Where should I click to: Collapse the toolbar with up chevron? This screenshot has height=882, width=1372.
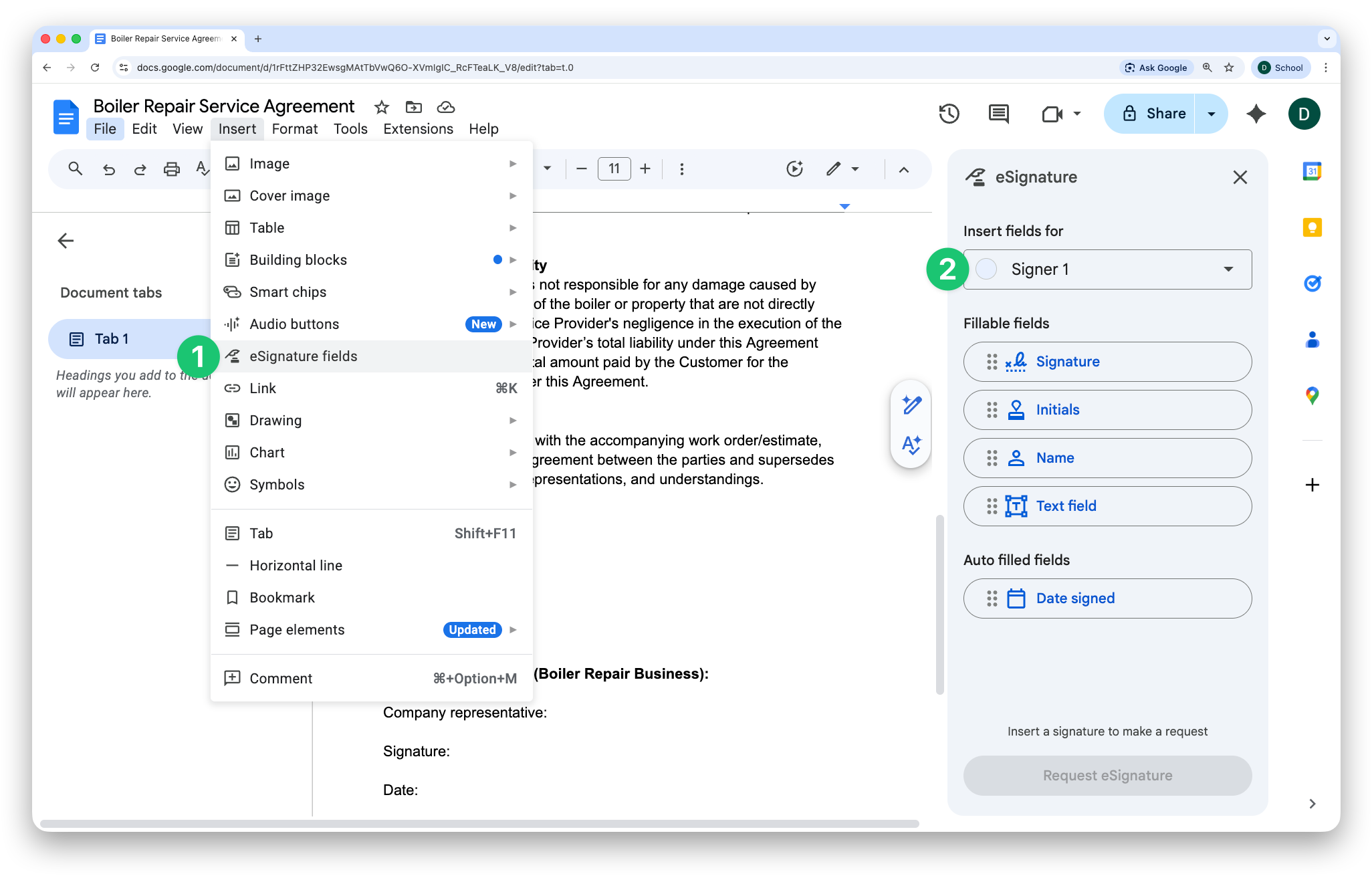tap(903, 169)
